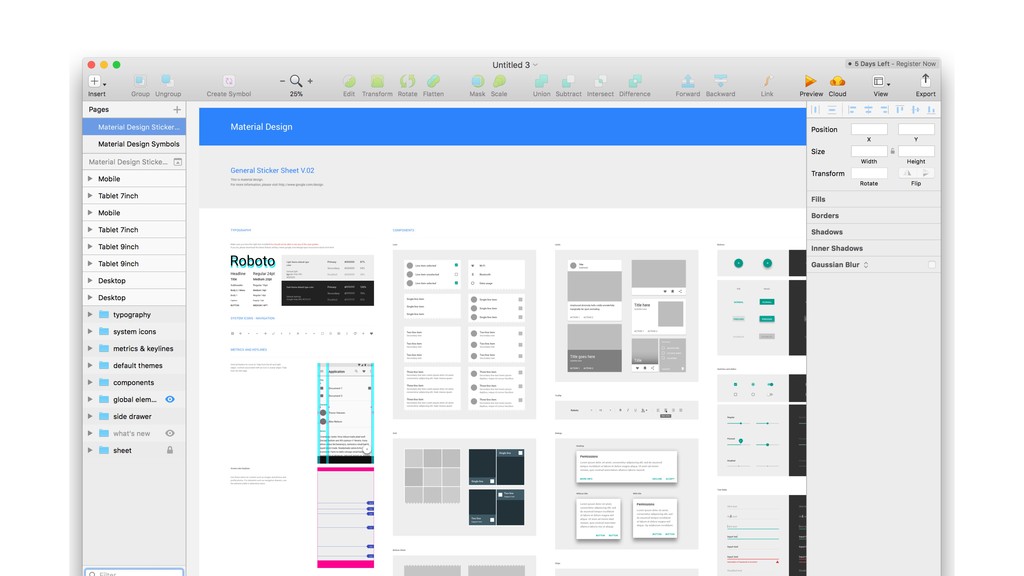The width and height of the screenshot is (1024, 576).
Task: Click the Export icon
Action: (925, 80)
